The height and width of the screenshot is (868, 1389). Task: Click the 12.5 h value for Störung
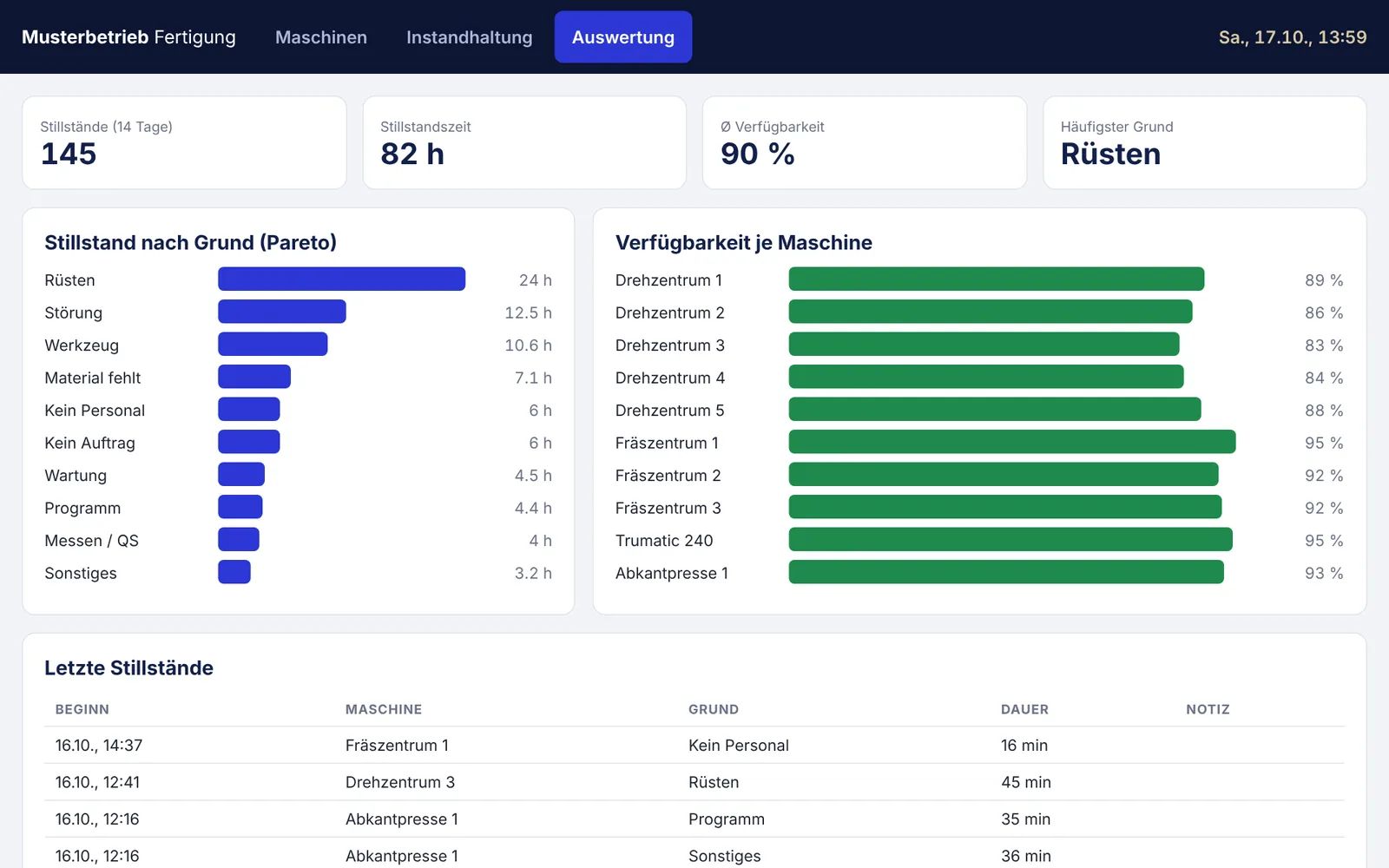coord(528,312)
